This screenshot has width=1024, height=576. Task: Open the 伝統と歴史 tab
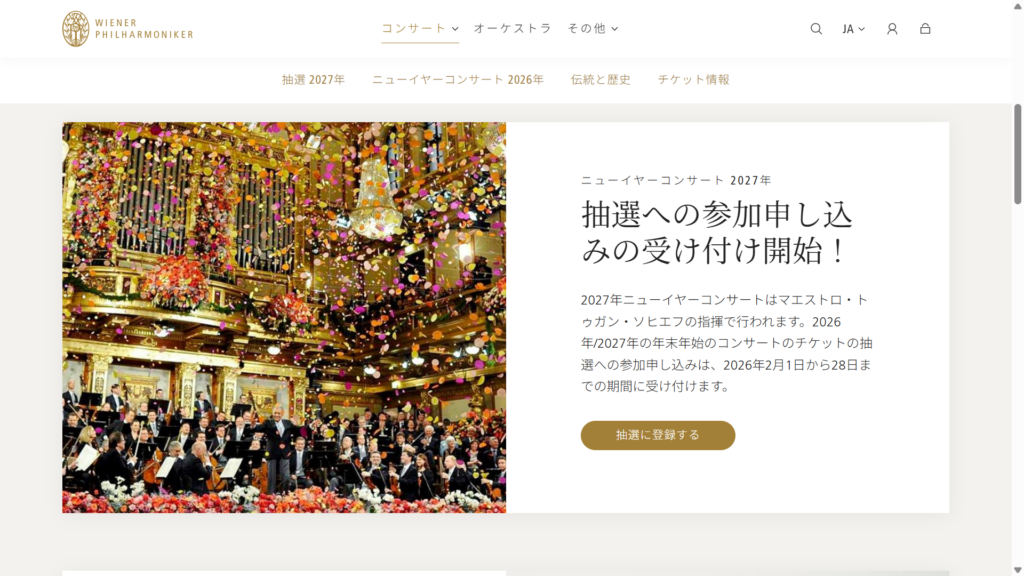coord(601,80)
